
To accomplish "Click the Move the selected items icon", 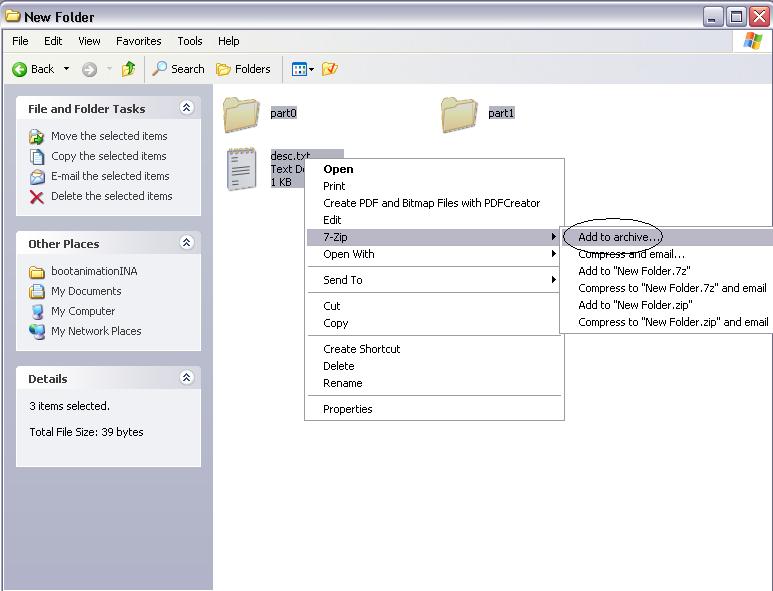I will 36,136.
